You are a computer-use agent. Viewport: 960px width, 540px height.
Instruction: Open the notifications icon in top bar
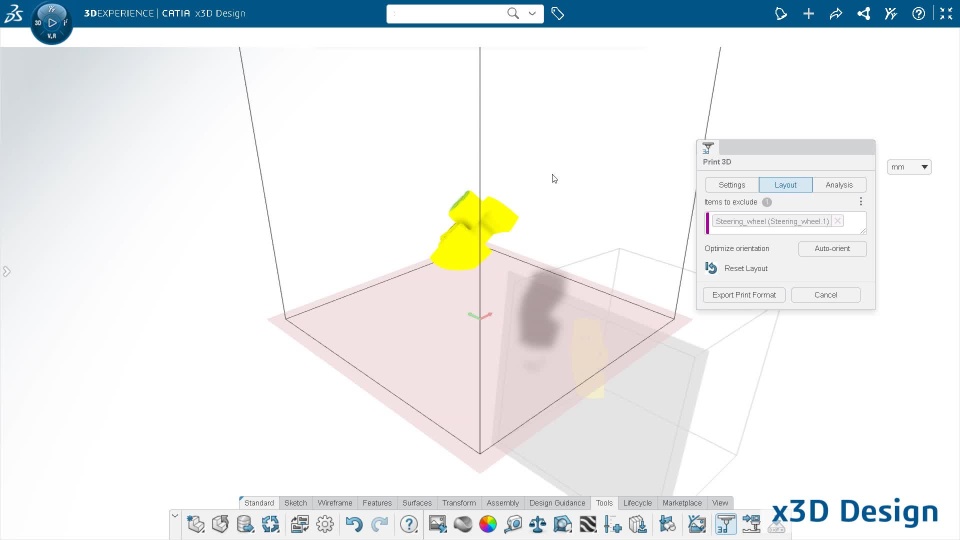tap(781, 13)
